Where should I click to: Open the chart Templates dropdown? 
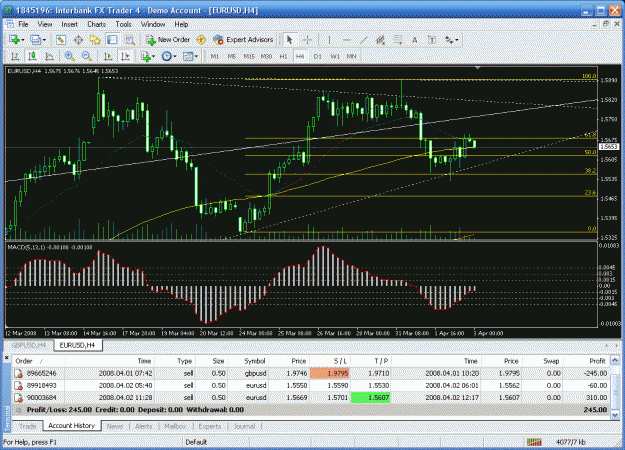click(190, 57)
